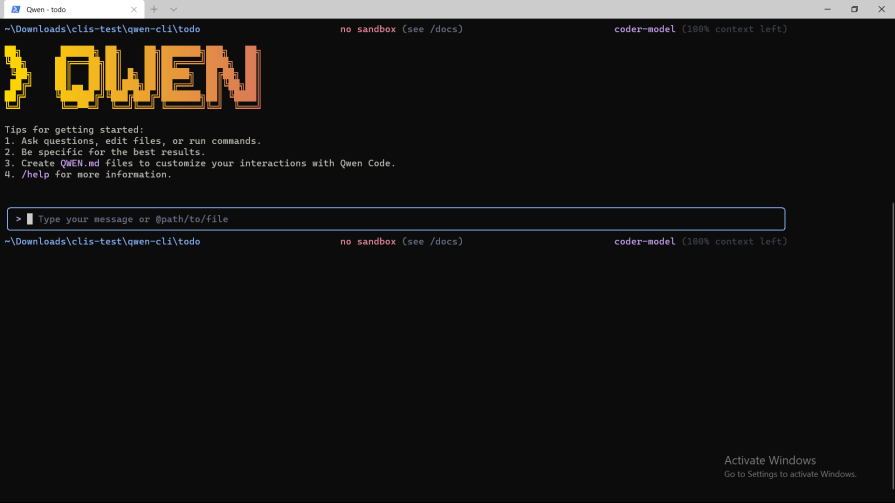Viewport: 895px width, 503px height.
Task: Focus the message input field
Action: (400, 219)
